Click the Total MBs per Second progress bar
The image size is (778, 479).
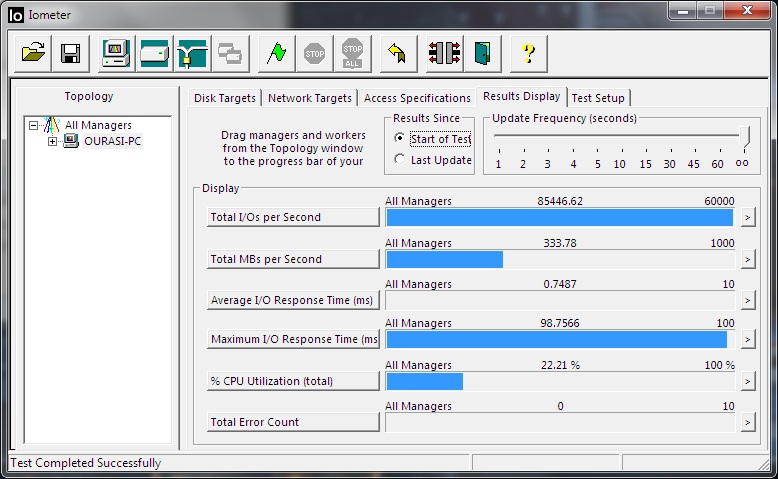click(x=560, y=259)
